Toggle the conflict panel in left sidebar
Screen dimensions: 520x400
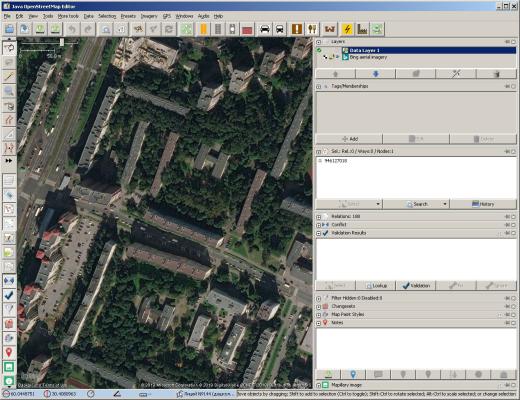tap(9, 281)
